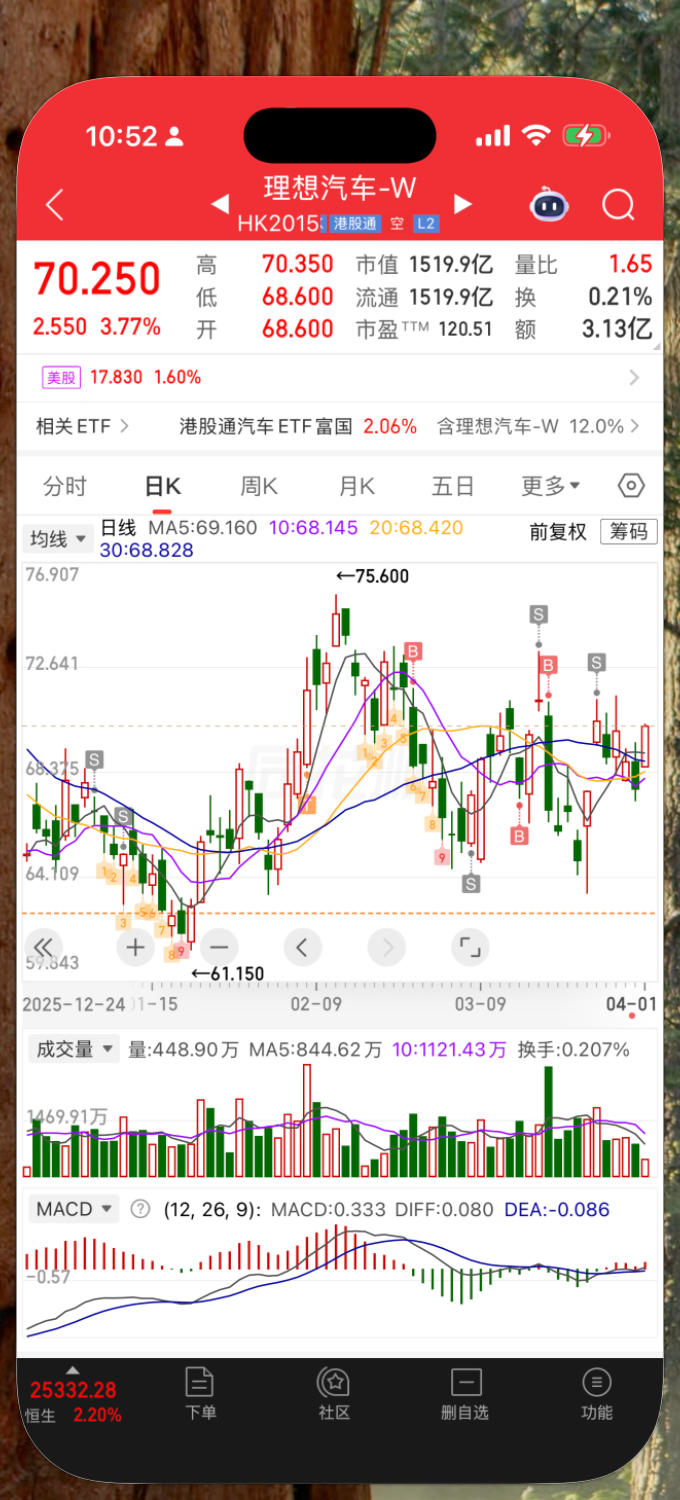Tap the Wi-Fi status icon

(x=537, y=136)
